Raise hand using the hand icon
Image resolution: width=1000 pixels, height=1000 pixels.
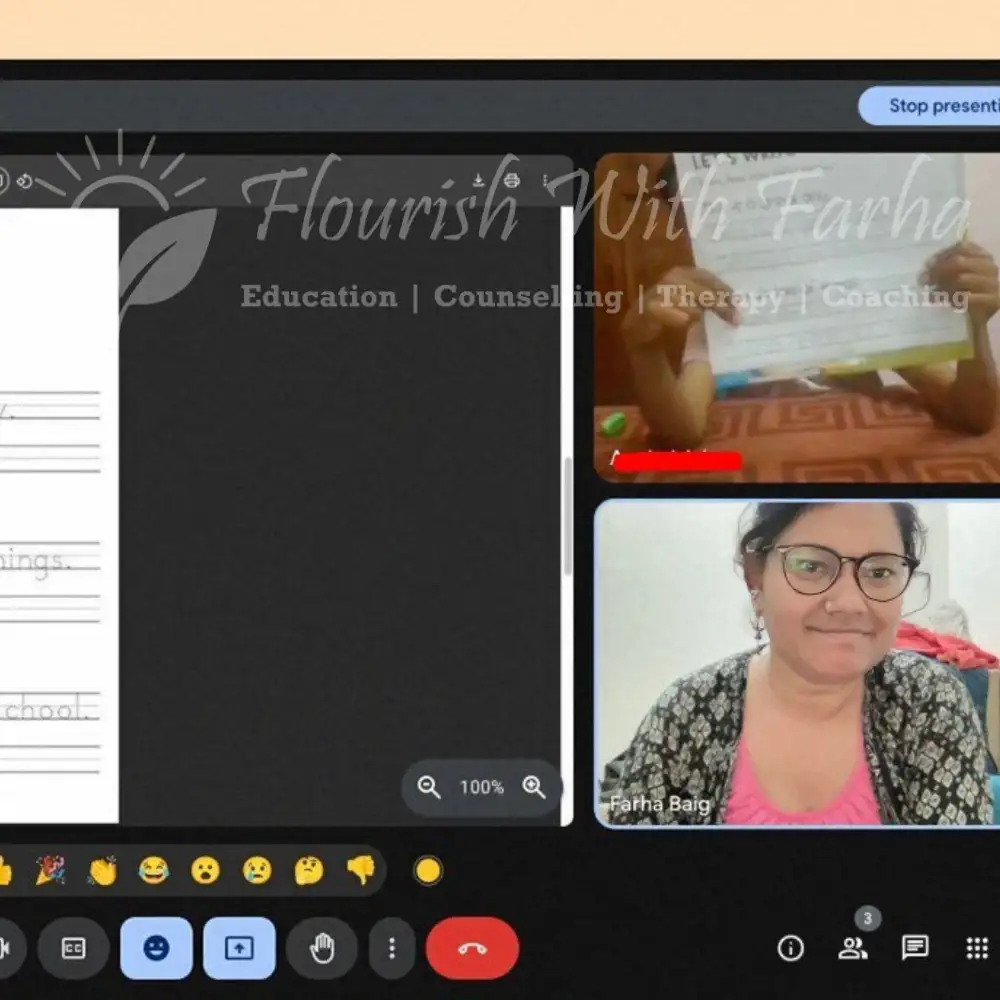322,948
